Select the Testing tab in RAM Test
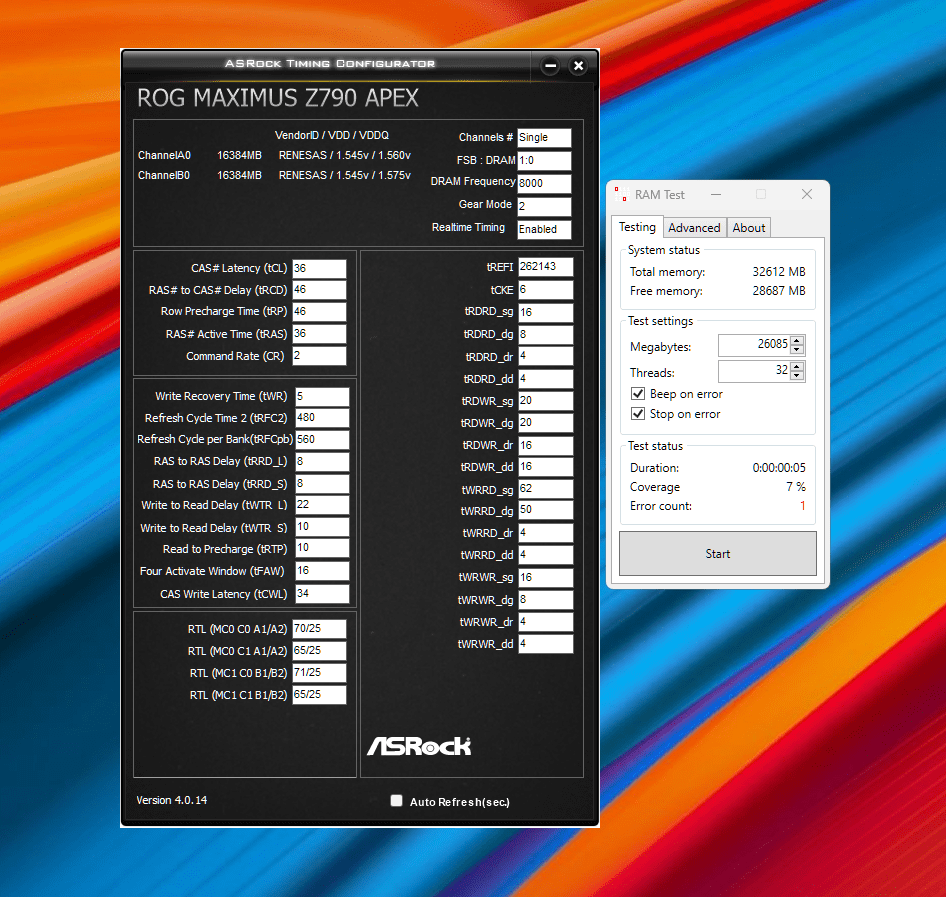The height and width of the screenshot is (897, 946). (x=637, y=226)
